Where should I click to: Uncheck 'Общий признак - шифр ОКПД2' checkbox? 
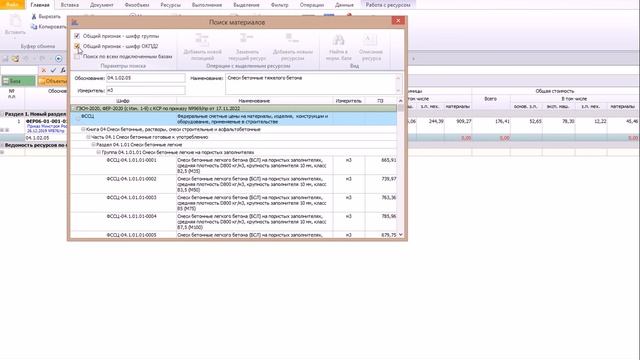tap(77, 46)
